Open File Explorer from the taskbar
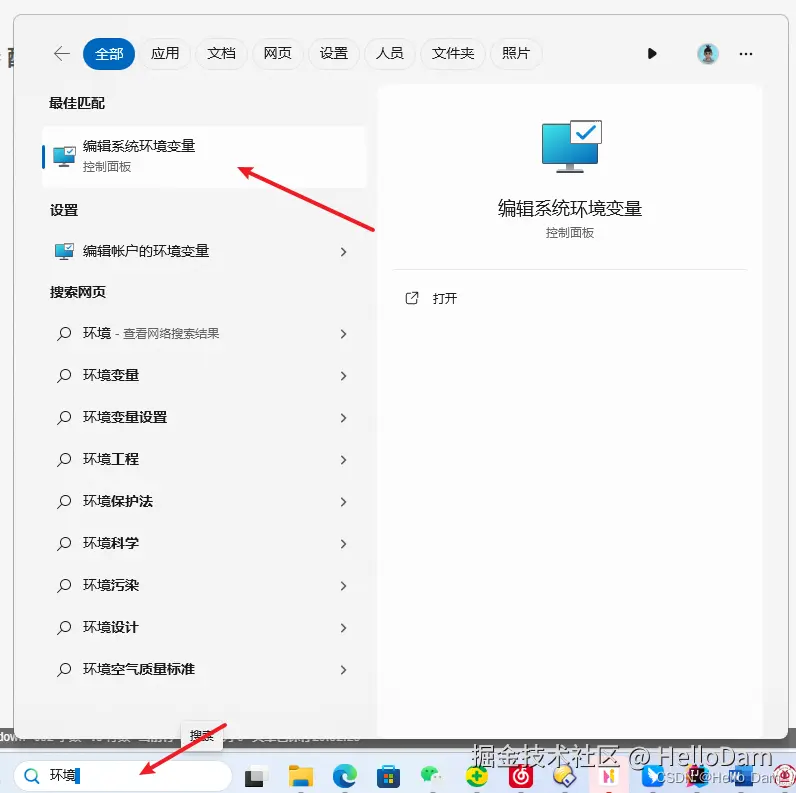Viewport: 796px width, 793px height. click(x=301, y=776)
